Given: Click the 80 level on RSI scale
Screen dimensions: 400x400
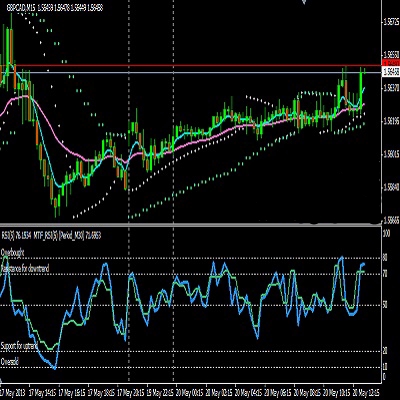Looking at the screenshot, I should coord(385,258).
